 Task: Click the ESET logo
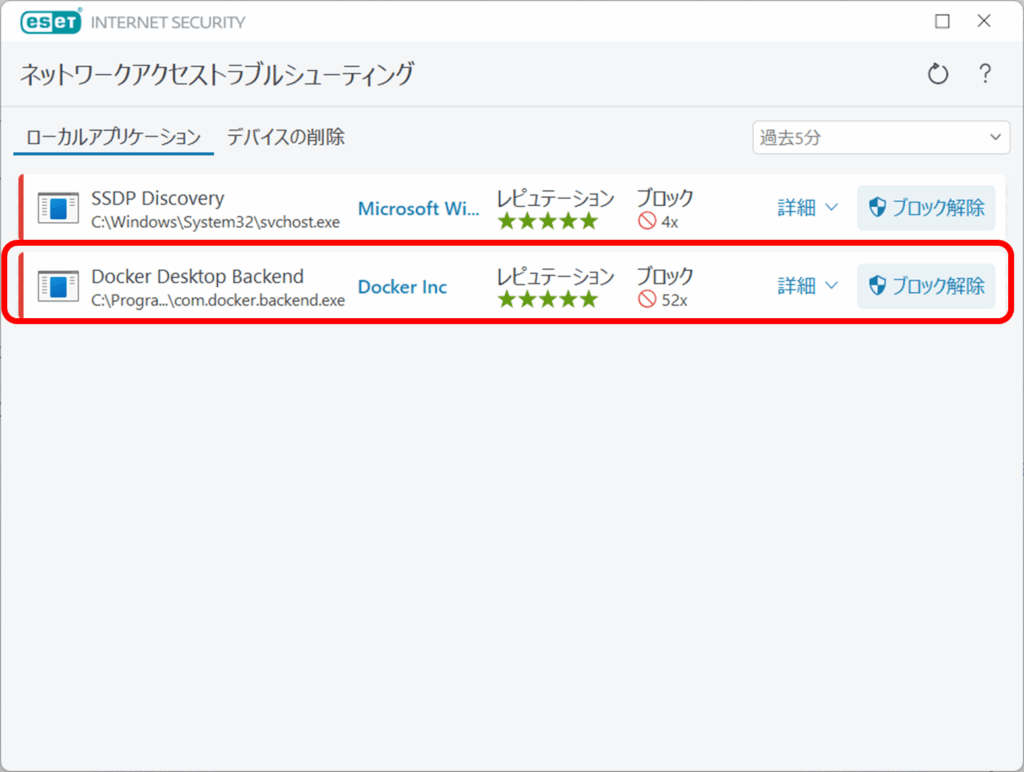[51, 22]
